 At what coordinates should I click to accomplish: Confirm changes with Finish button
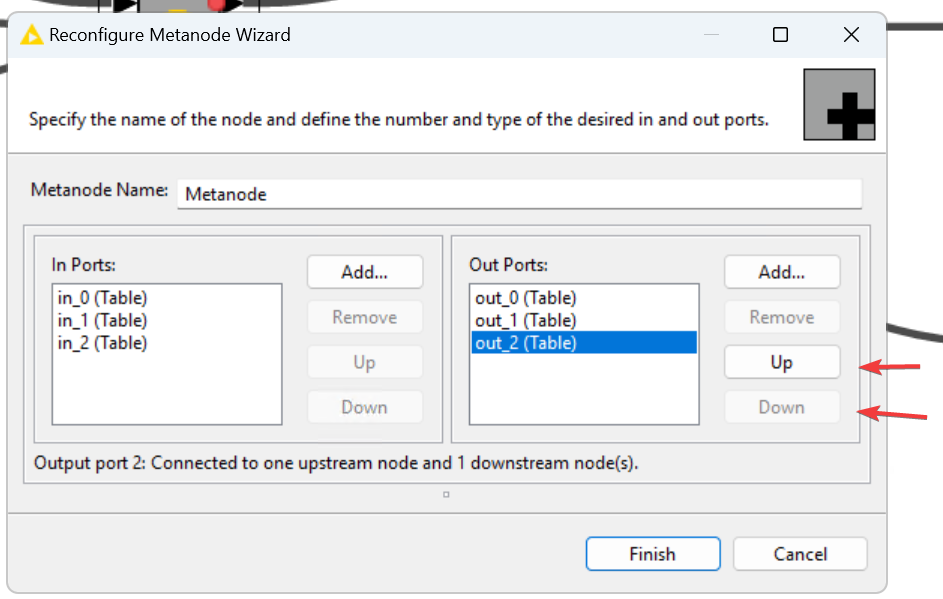[652, 554]
